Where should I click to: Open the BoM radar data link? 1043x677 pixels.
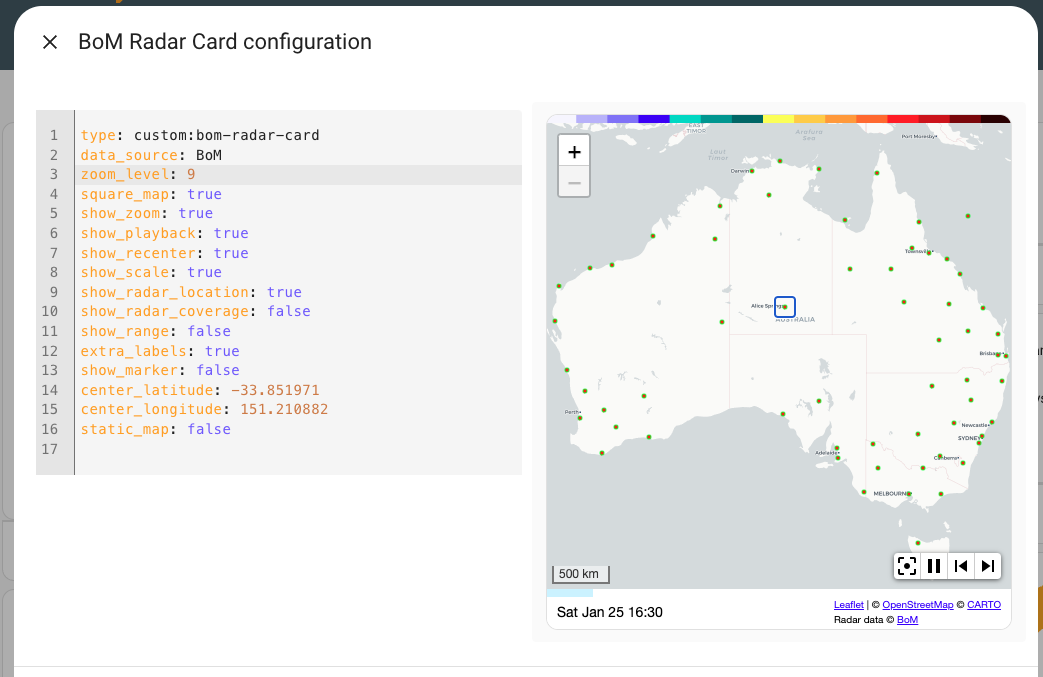(x=907, y=619)
